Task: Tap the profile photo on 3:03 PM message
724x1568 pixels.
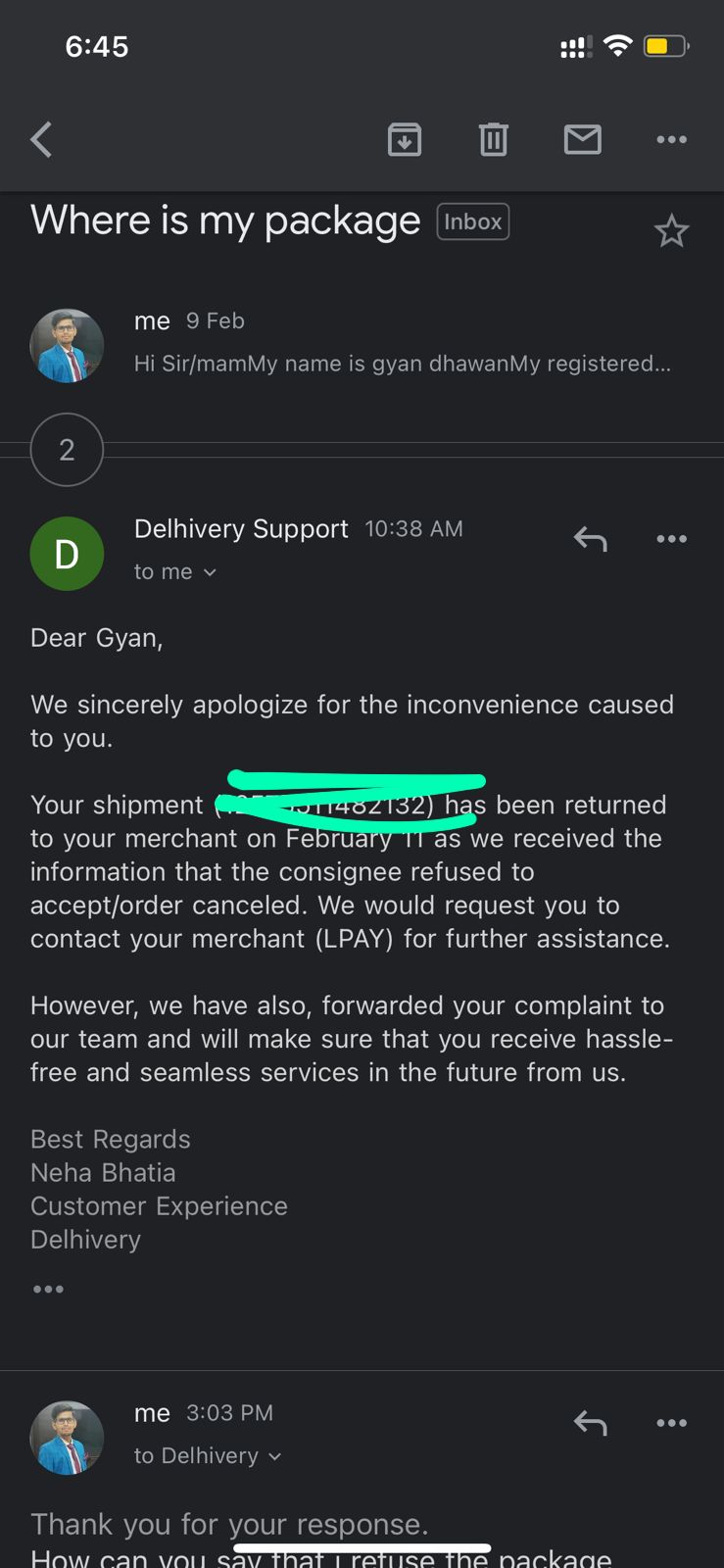Action: pos(67,1438)
